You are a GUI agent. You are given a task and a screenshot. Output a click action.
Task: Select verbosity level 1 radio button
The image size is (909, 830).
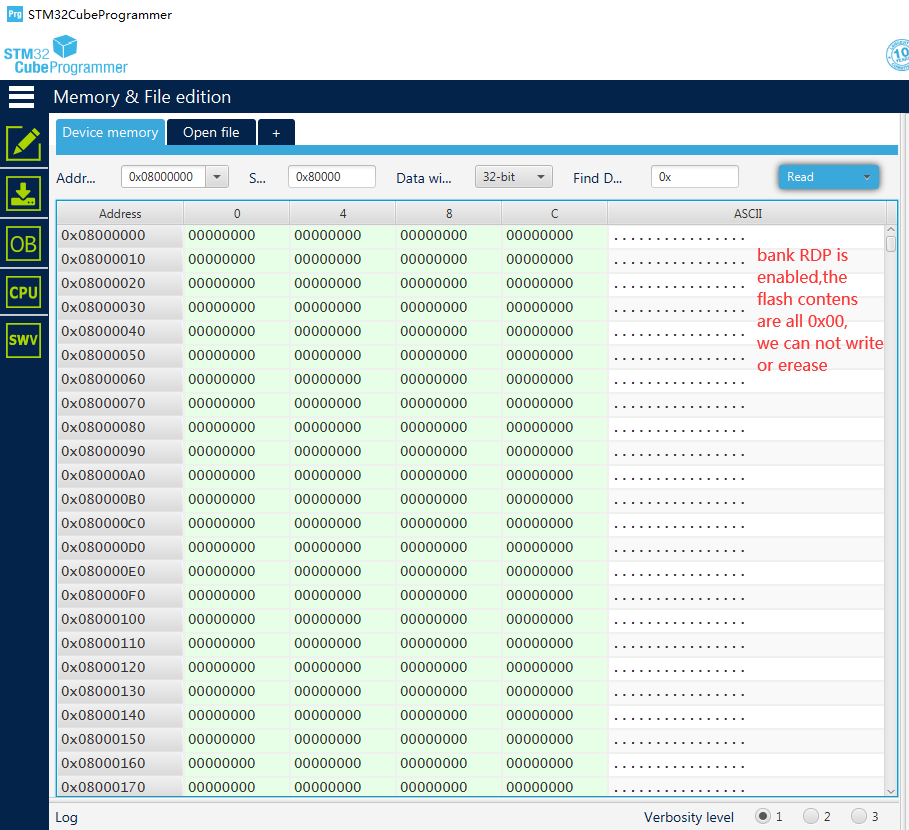763,816
